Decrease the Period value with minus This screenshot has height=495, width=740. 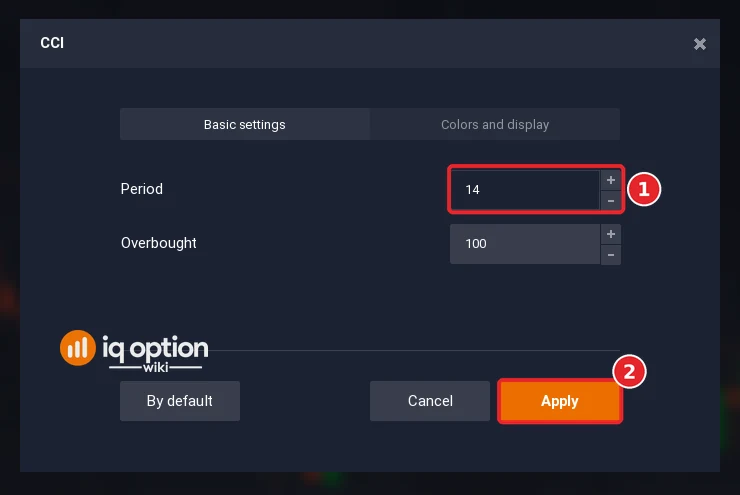pos(611,201)
